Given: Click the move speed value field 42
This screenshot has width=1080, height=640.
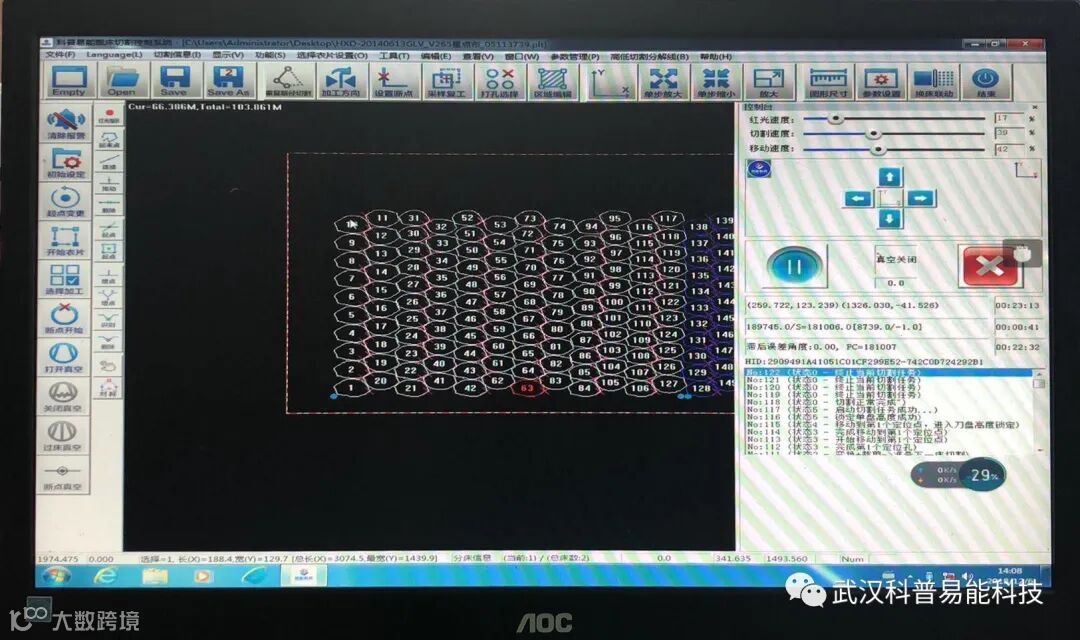Looking at the screenshot, I should pos(1009,149).
